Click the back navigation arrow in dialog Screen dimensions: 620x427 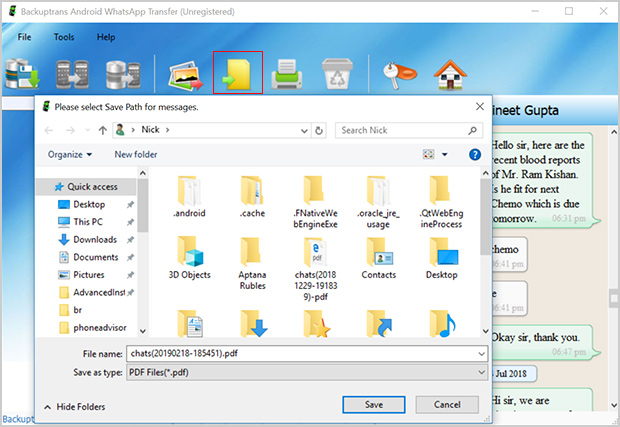tap(49, 130)
